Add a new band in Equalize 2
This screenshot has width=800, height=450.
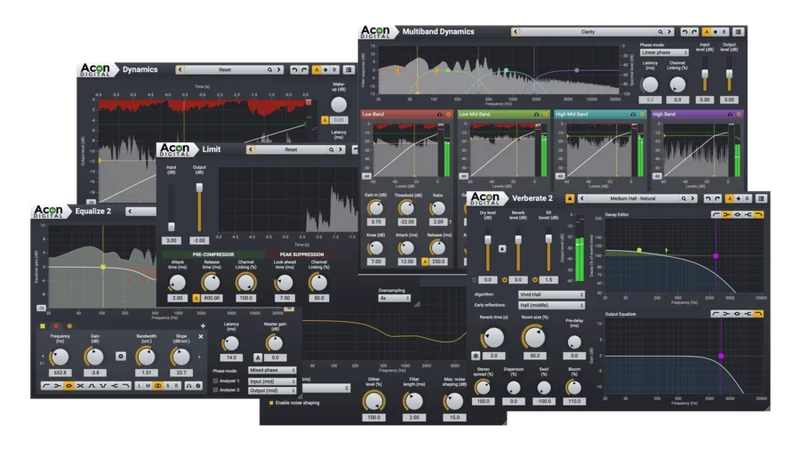coord(203,326)
